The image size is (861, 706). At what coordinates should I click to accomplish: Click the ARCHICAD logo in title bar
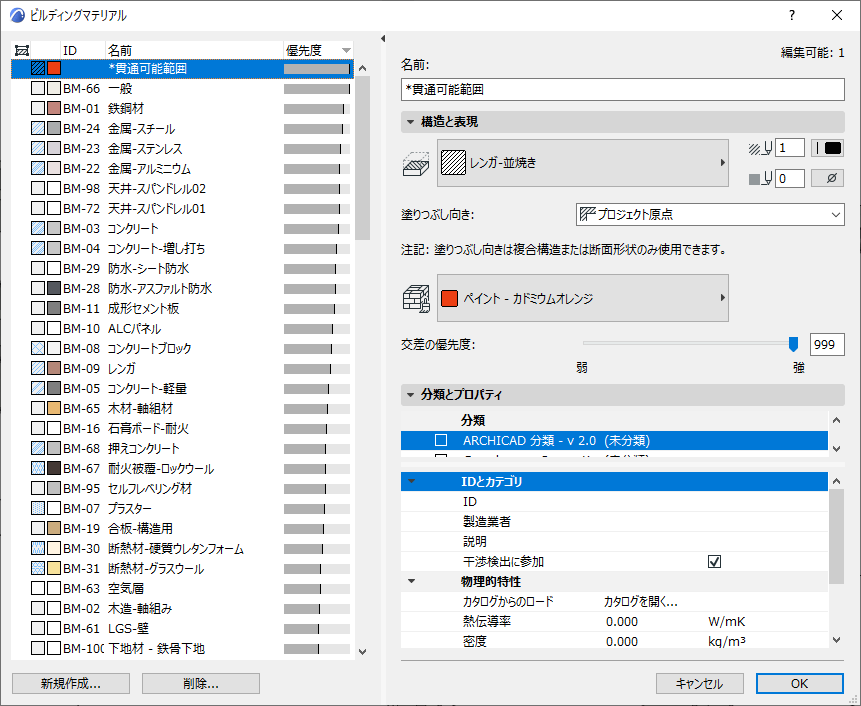(x=18, y=15)
